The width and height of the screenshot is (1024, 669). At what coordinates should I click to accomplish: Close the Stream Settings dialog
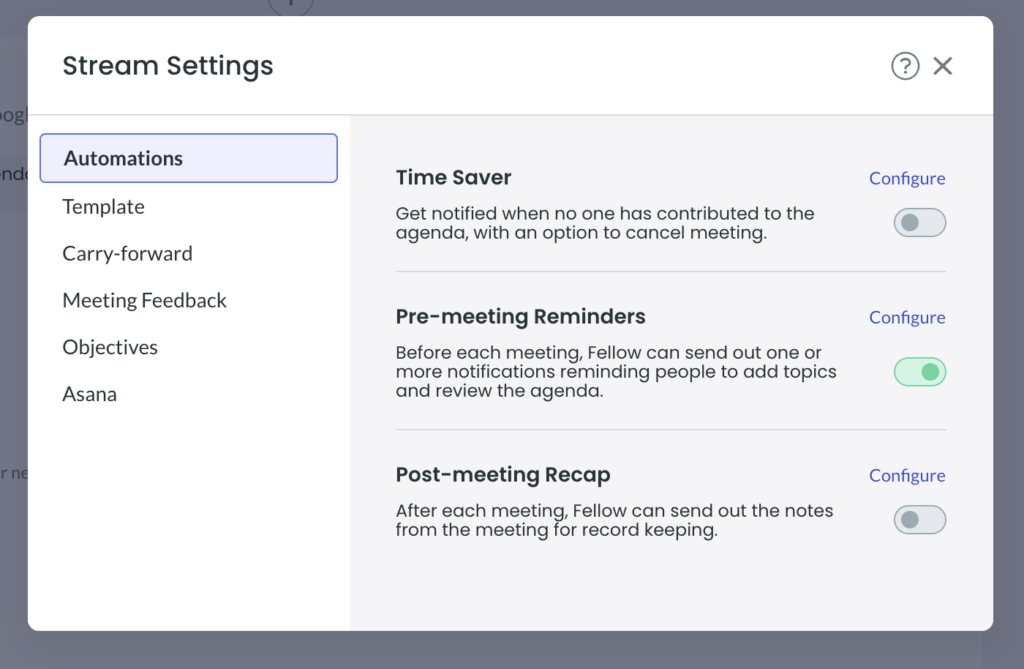point(942,66)
